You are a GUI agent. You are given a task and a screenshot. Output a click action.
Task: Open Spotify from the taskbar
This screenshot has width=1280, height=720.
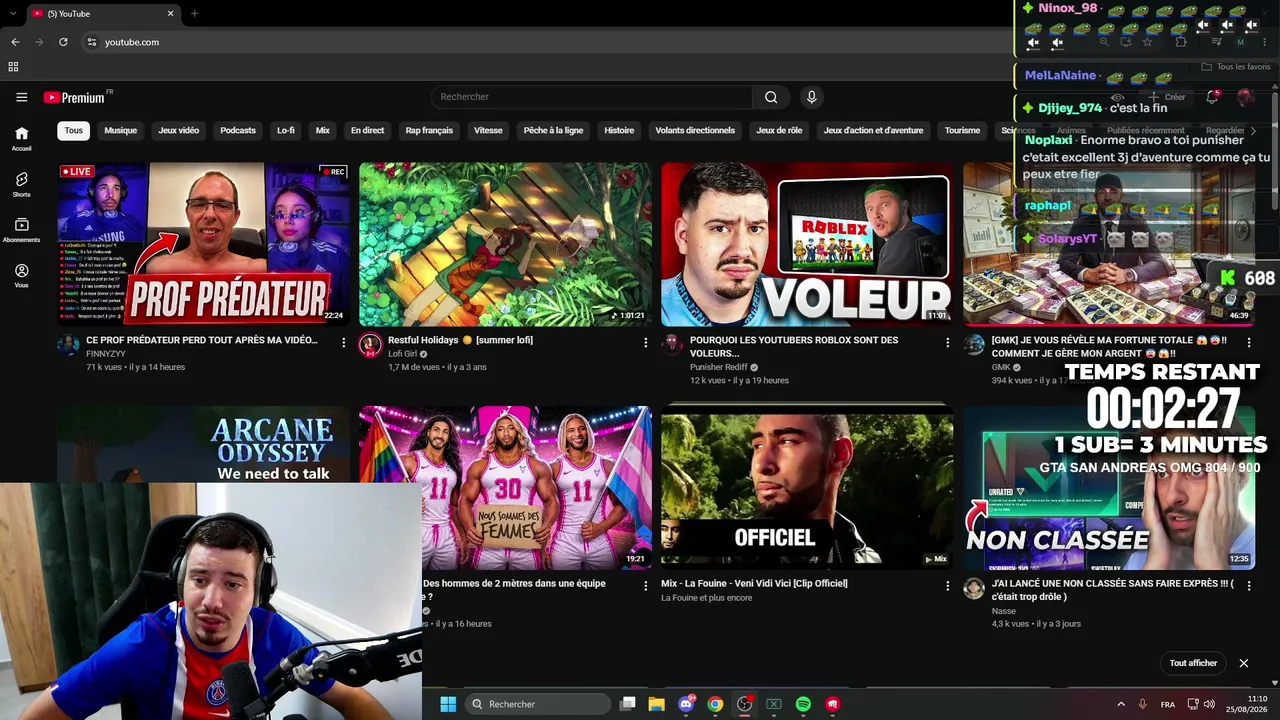(x=803, y=704)
